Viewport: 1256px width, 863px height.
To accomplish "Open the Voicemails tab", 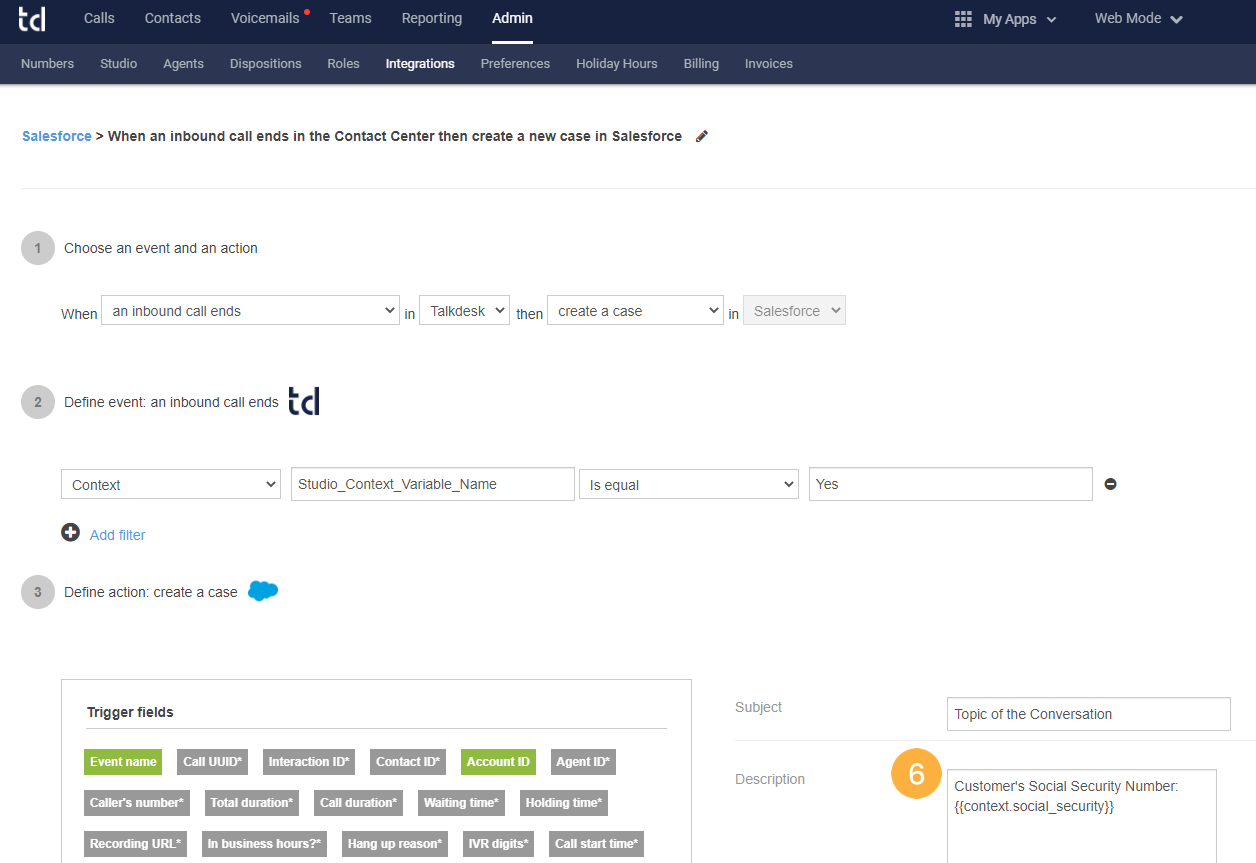I will [265, 19].
